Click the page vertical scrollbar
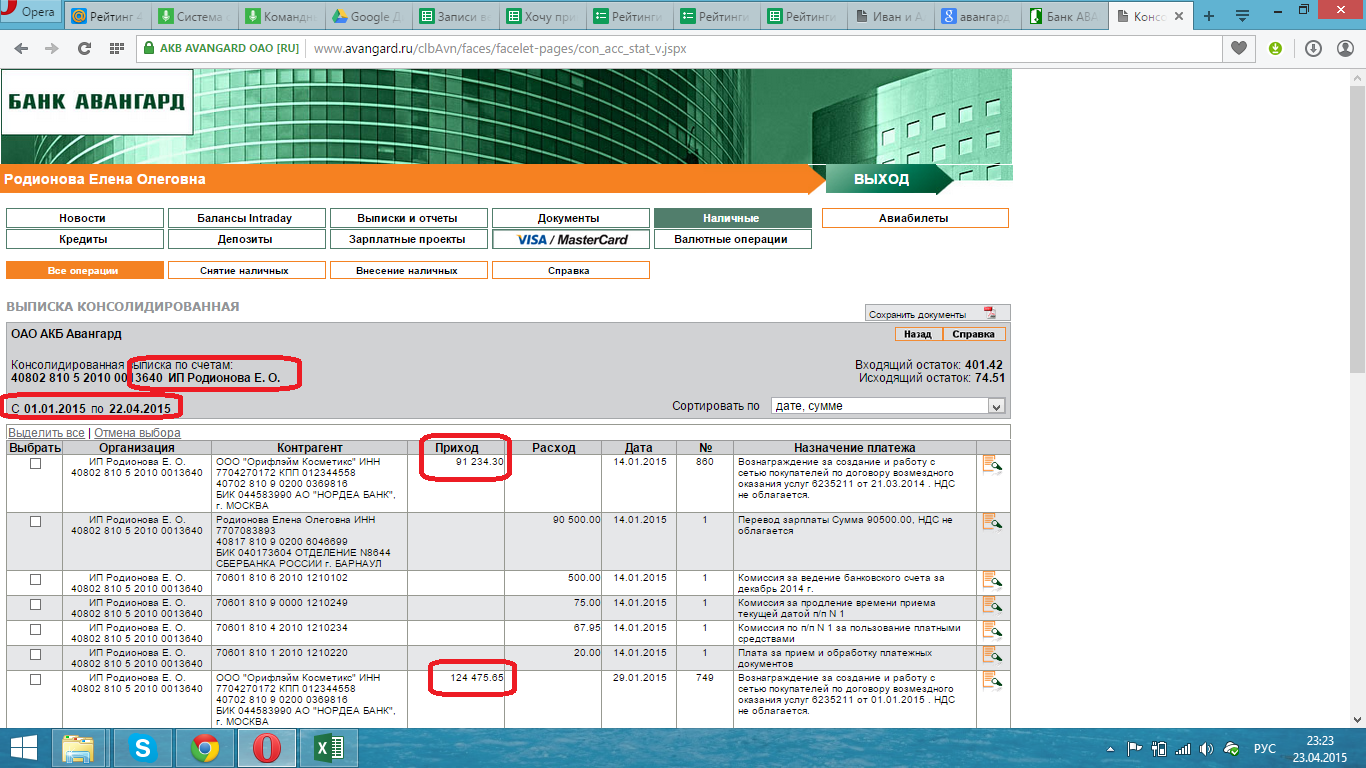Image resolution: width=1366 pixels, height=768 pixels. 1358,400
